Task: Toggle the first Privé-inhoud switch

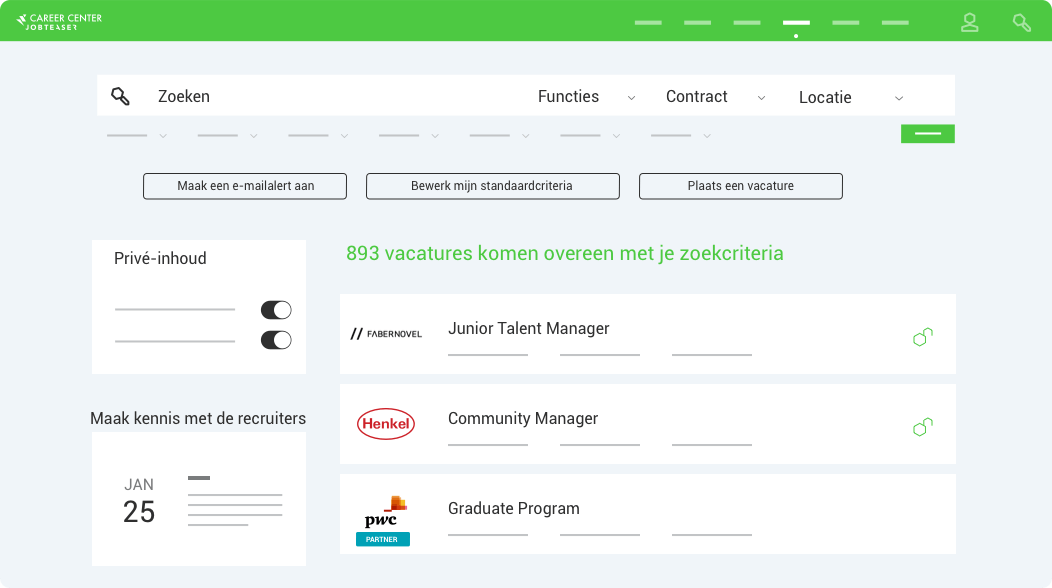Action: (276, 310)
